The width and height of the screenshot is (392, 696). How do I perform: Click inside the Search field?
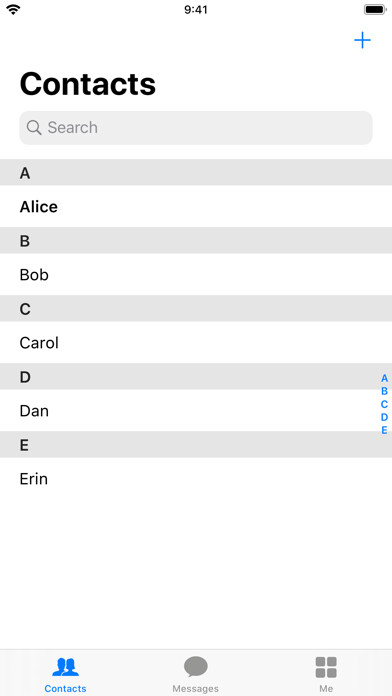pos(196,128)
